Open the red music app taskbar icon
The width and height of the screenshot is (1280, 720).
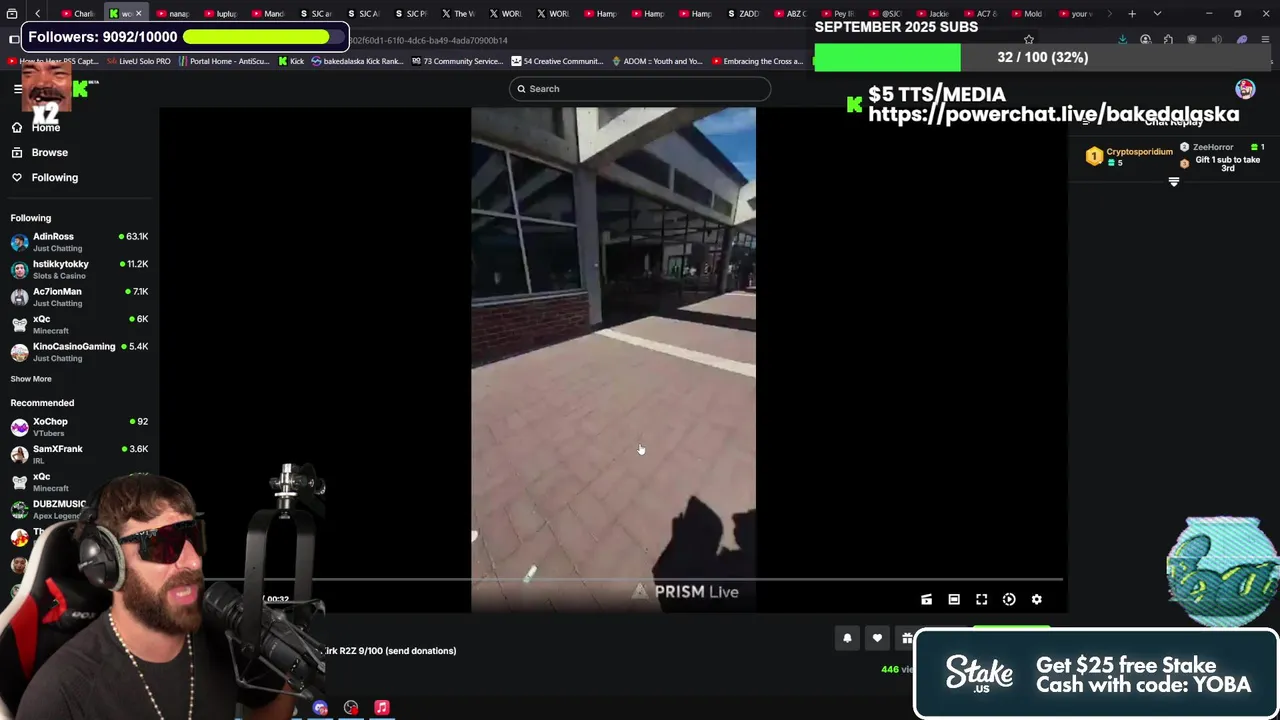coord(382,708)
